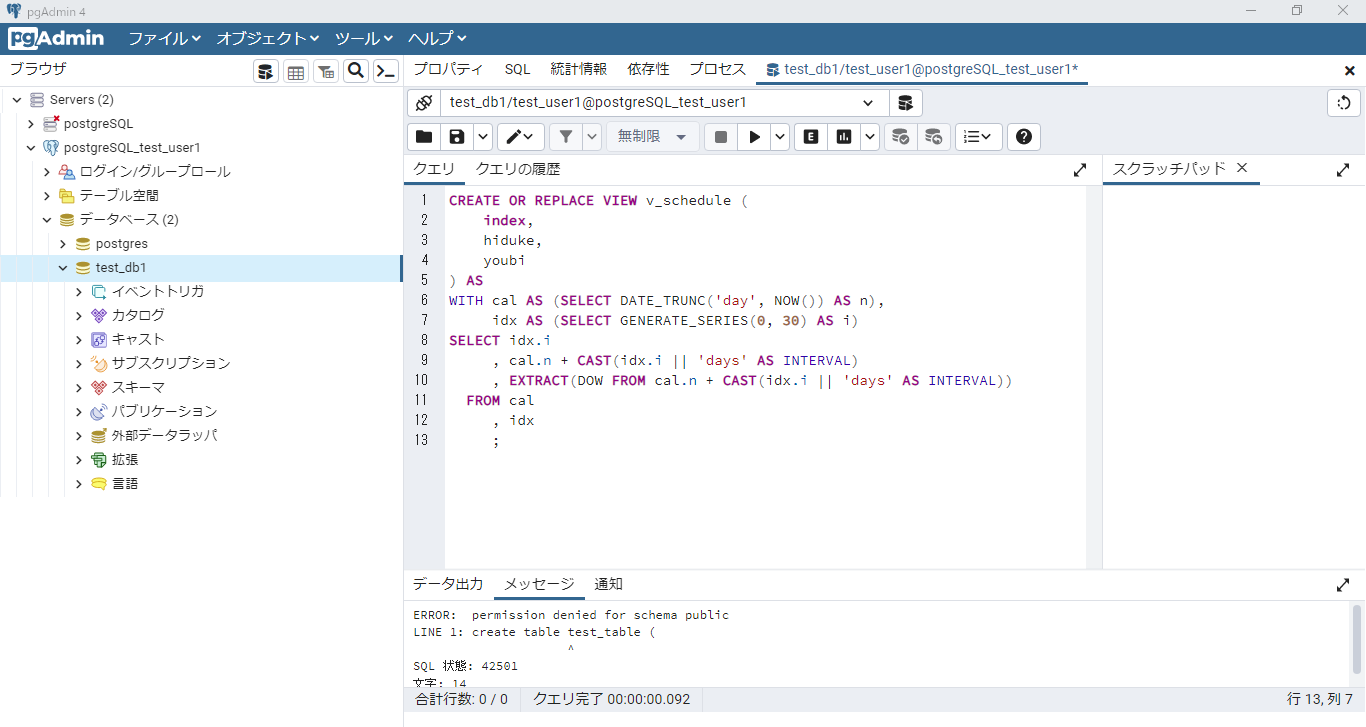This screenshot has width=1366, height=727.
Task: Click the Explain Analyze chart icon
Action: click(x=844, y=137)
